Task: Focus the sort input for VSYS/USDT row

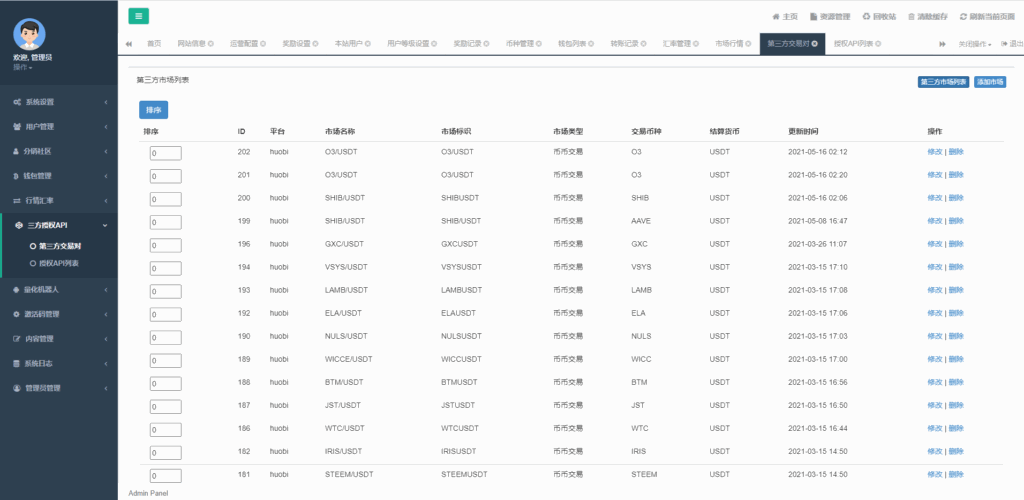Action: pos(166,268)
